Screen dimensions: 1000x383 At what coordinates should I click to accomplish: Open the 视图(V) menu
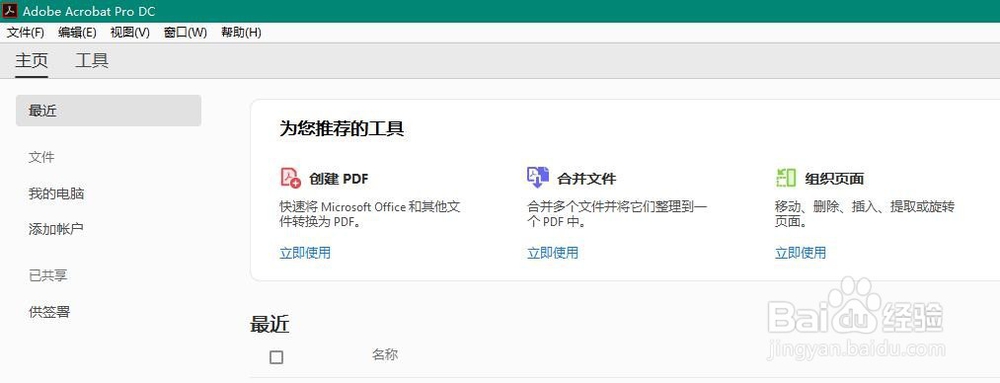pyautogui.click(x=130, y=33)
